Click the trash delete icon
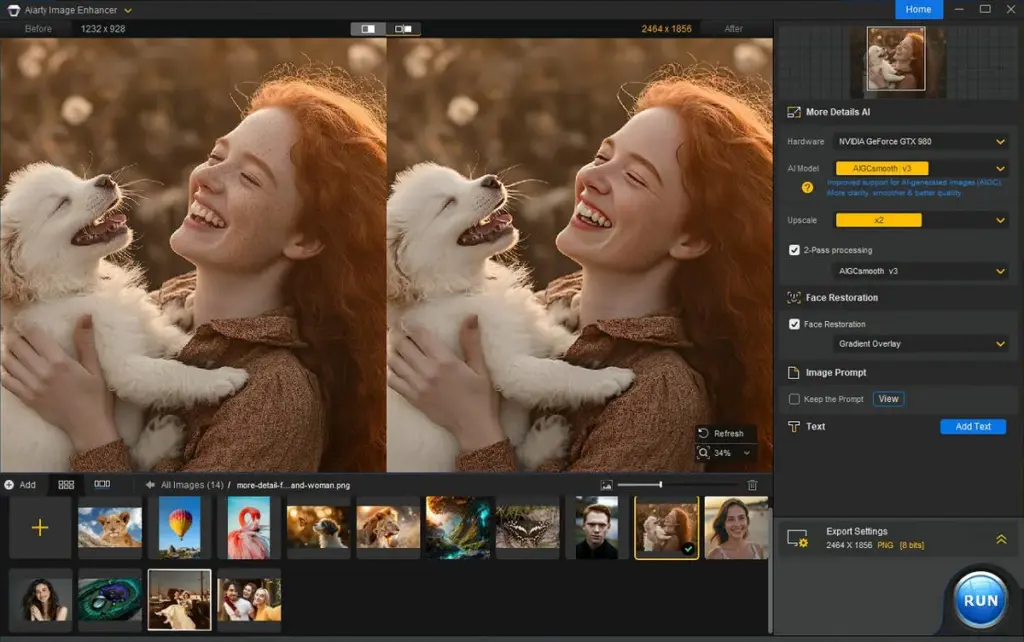This screenshot has height=642, width=1024. 752,485
